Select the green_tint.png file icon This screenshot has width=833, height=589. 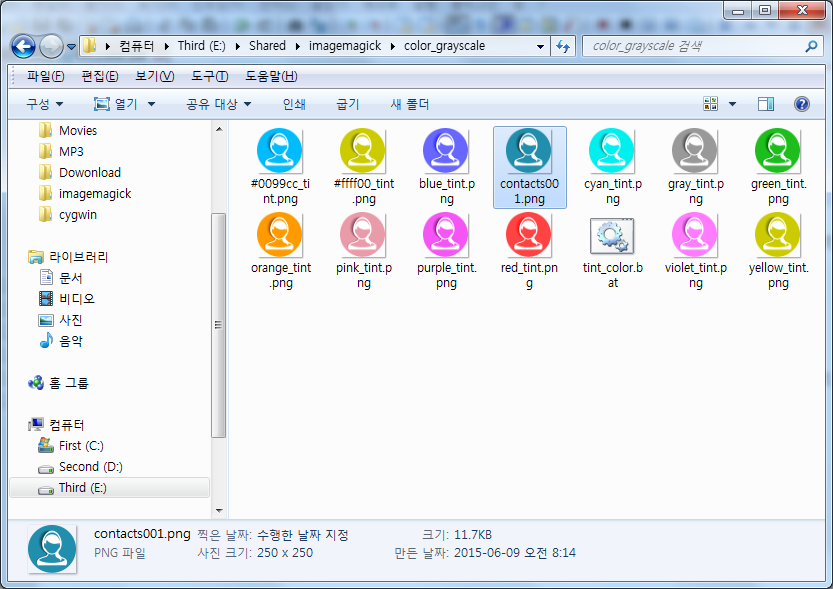click(779, 153)
